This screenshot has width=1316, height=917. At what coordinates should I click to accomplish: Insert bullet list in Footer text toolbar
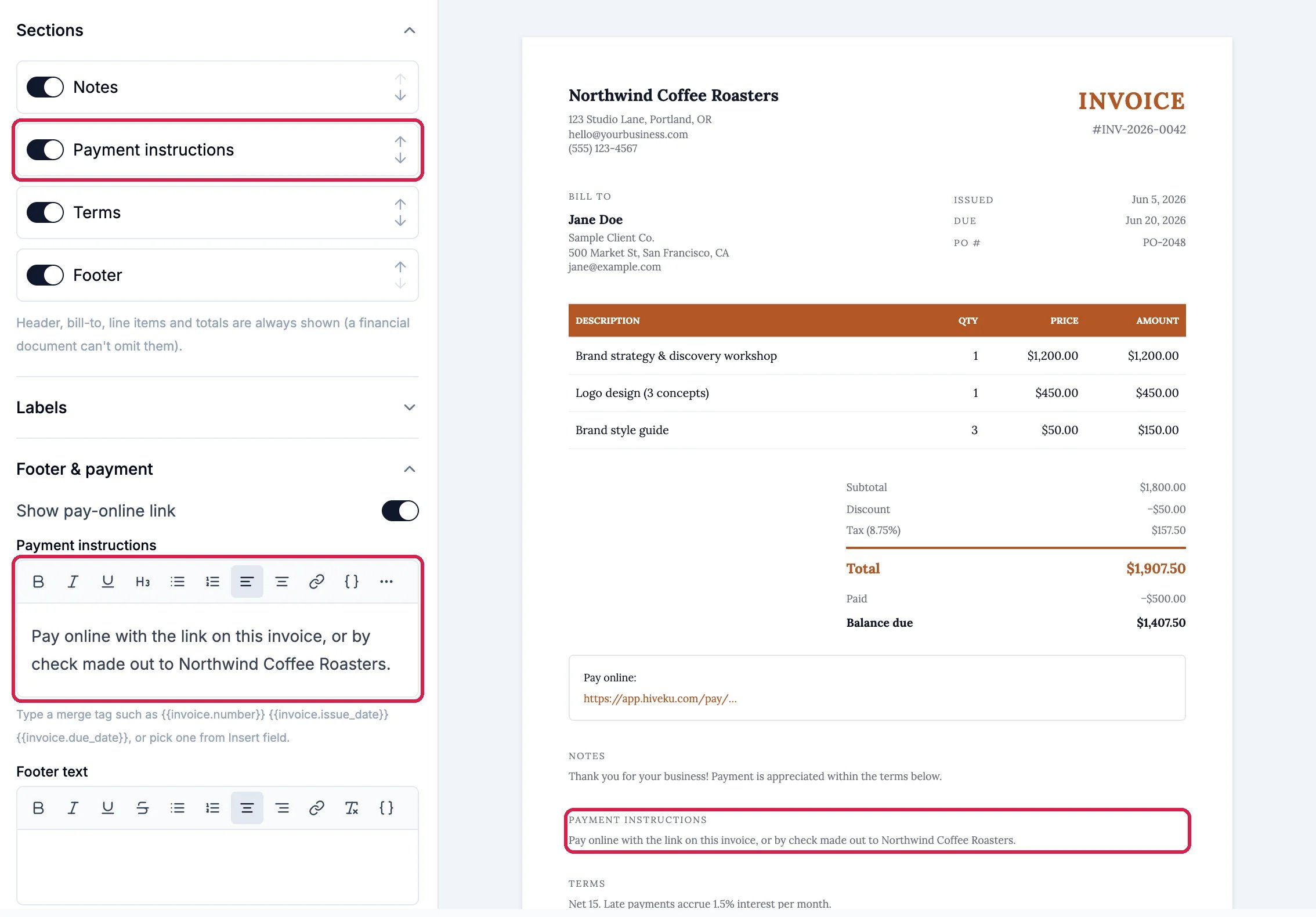pos(178,808)
